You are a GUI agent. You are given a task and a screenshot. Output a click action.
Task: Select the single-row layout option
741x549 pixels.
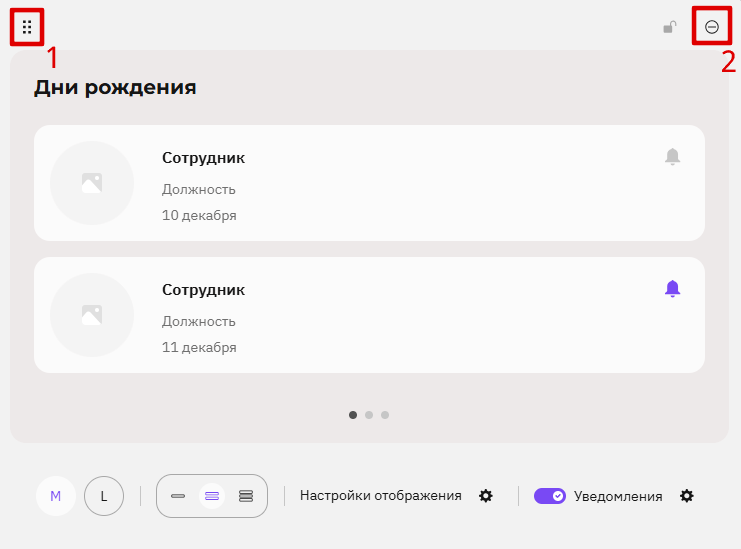pos(178,496)
